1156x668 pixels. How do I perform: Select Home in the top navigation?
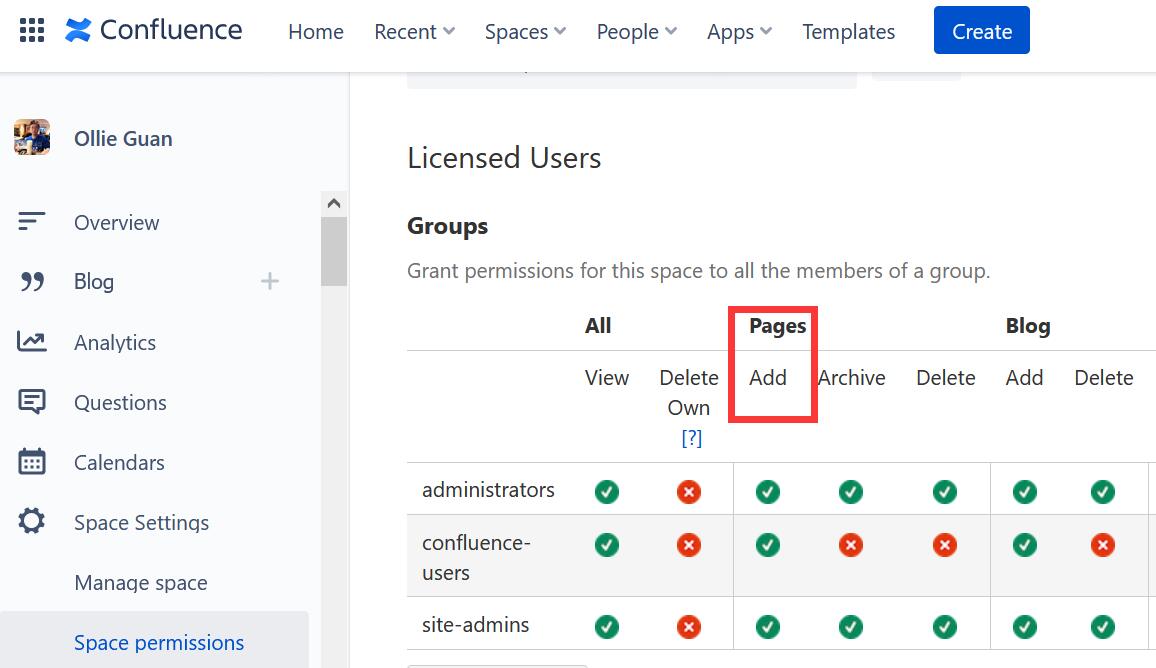315,31
